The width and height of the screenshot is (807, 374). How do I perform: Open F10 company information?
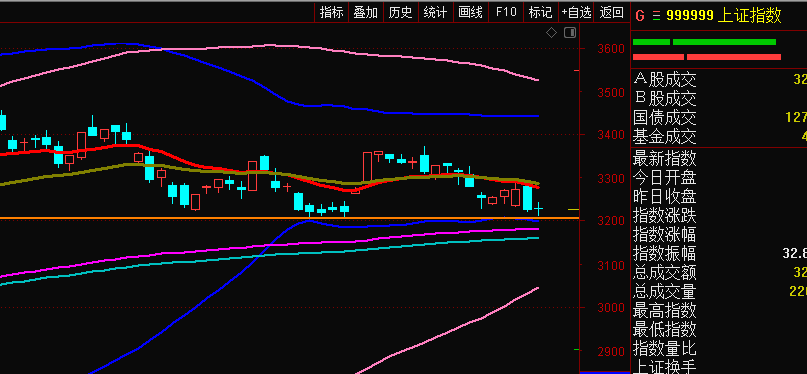[x=506, y=13]
